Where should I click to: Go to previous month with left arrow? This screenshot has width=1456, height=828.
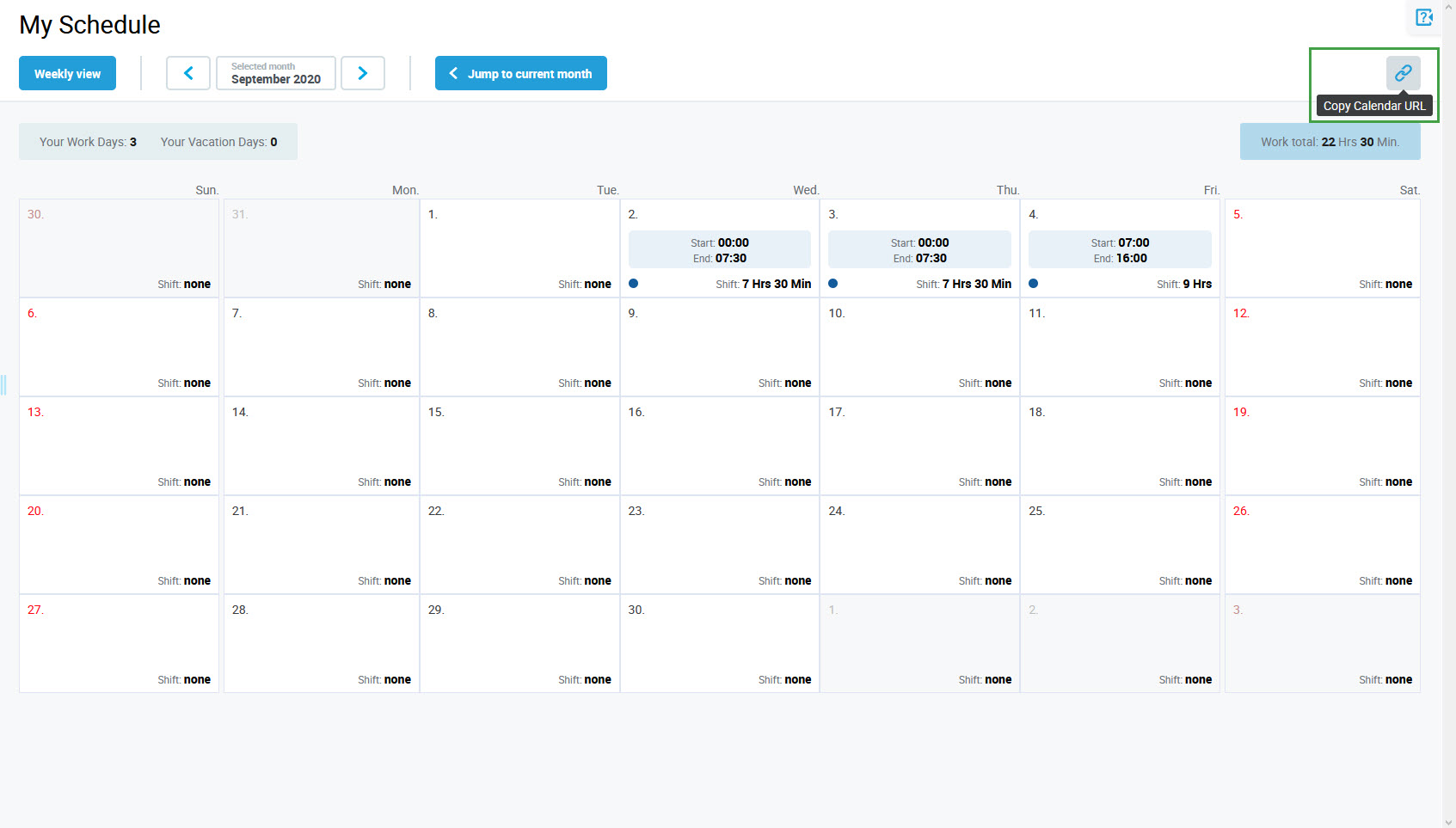tap(188, 73)
